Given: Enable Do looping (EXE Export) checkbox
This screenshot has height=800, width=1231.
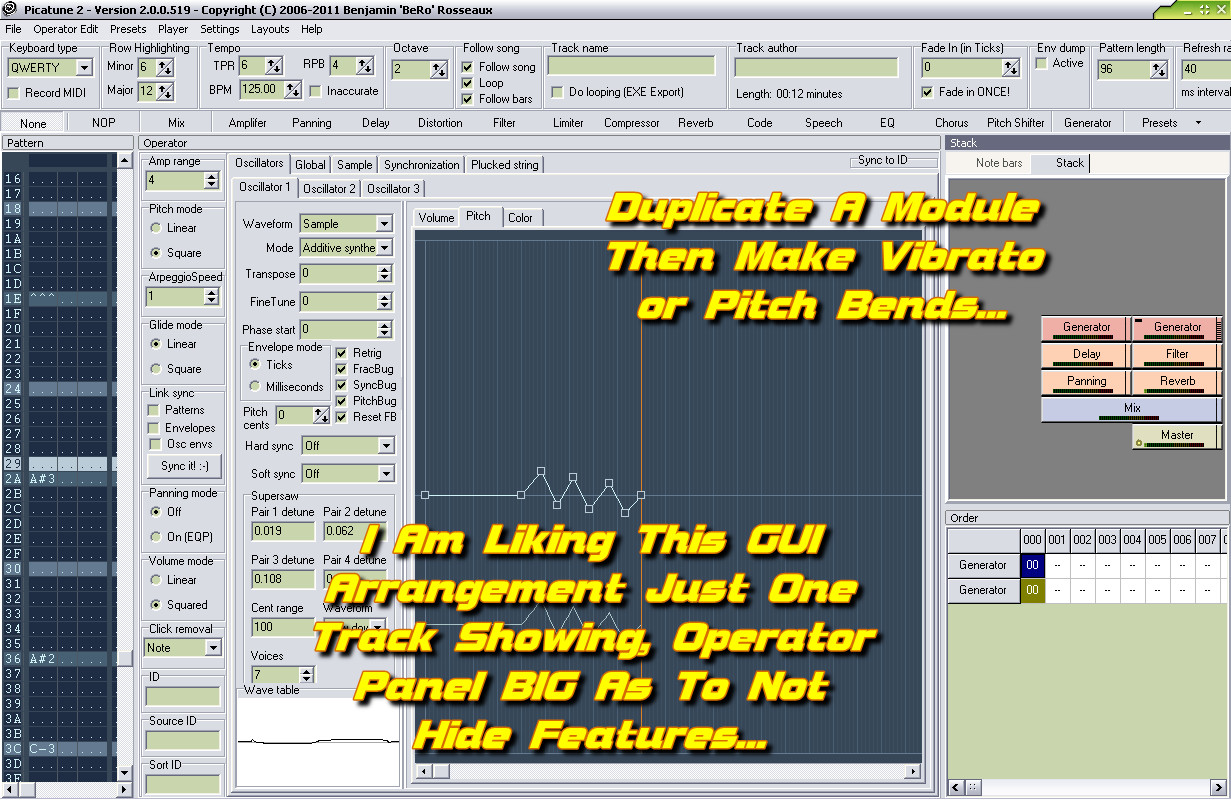Looking at the screenshot, I should [558, 92].
